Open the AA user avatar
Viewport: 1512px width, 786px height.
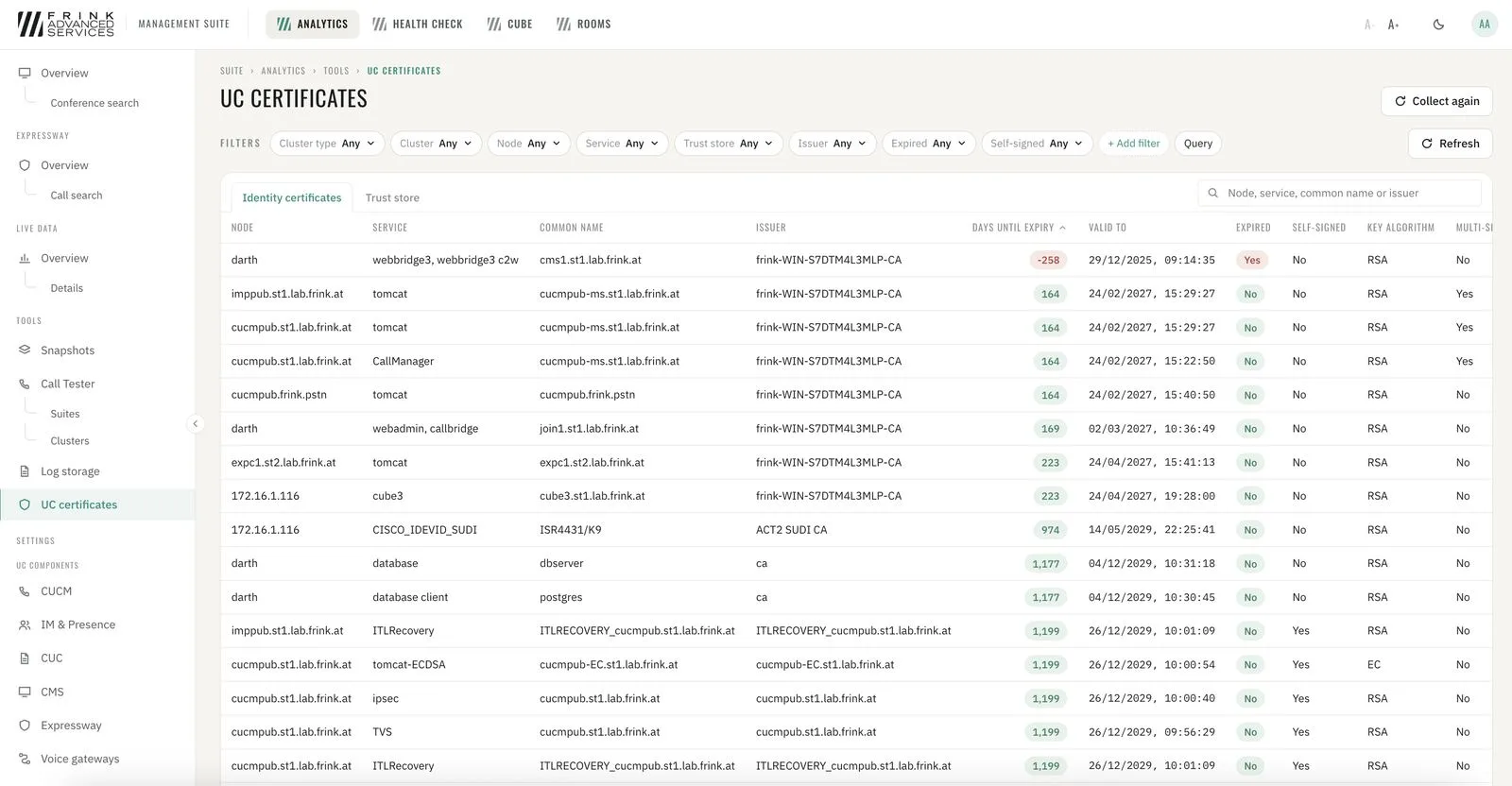[1485, 25]
